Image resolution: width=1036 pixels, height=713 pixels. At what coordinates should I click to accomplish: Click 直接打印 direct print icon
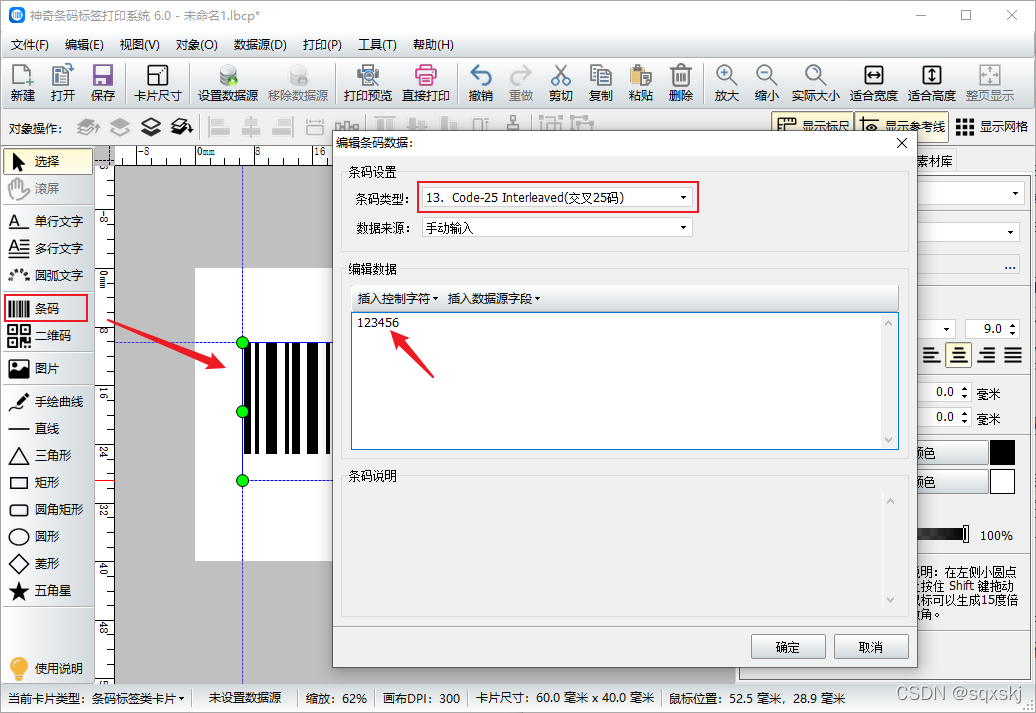coord(426,83)
